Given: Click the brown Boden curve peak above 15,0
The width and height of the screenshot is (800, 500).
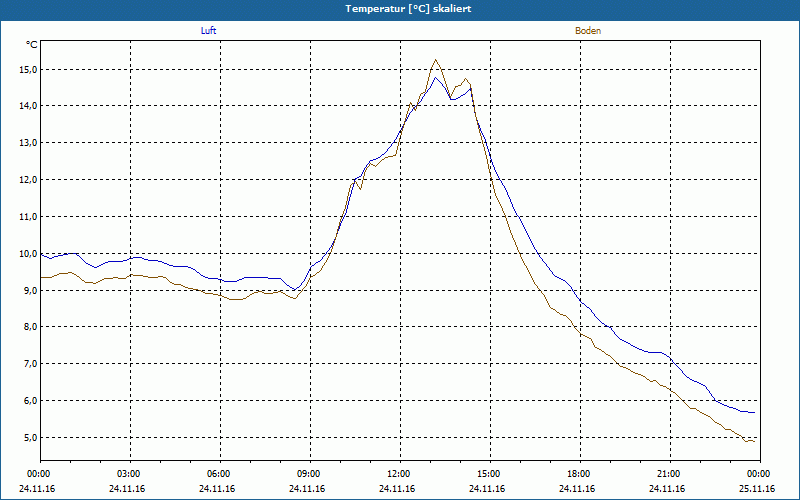Looking at the screenshot, I should pyautogui.click(x=435, y=60).
